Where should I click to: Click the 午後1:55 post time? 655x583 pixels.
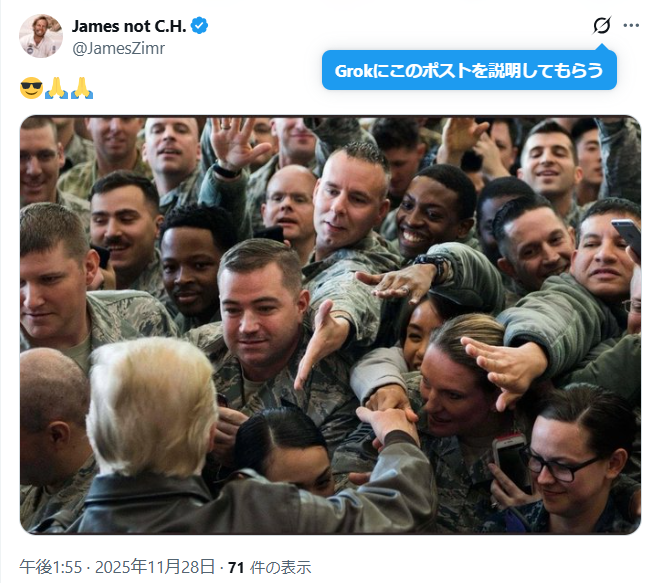[51, 567]
